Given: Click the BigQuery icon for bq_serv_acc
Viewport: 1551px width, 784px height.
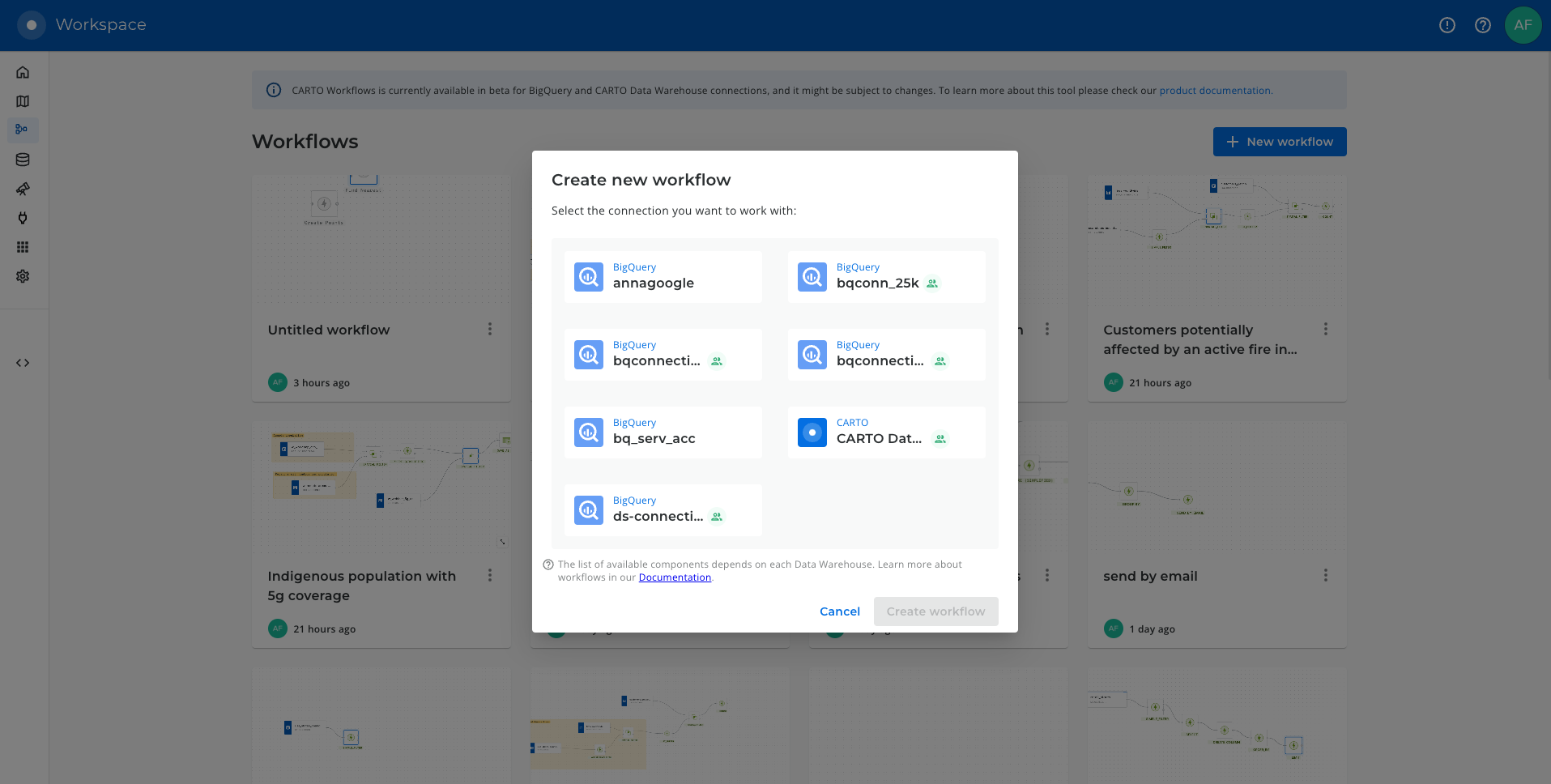Looking at the screenshot, I should (x=589, y=432).
